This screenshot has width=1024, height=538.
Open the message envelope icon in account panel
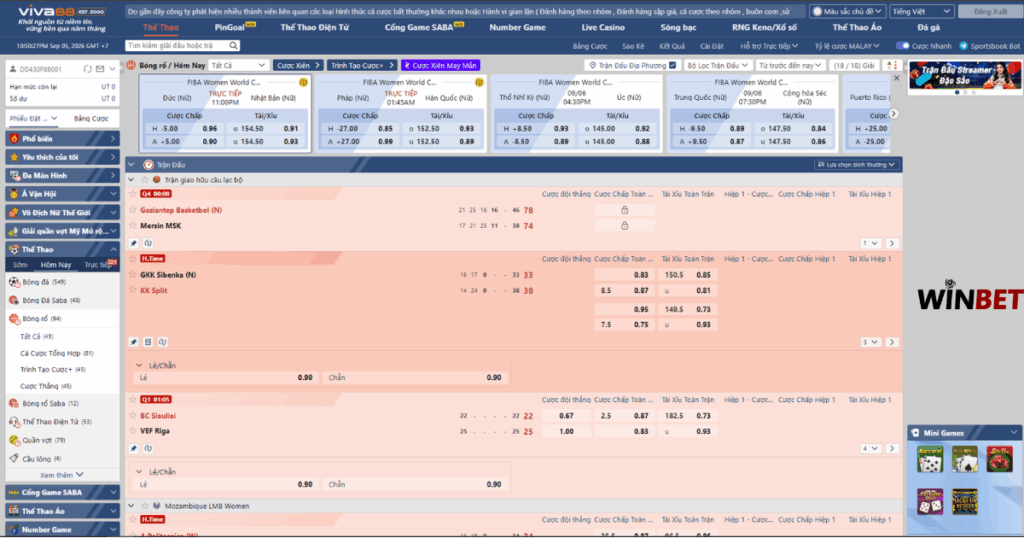click(100, 69)
